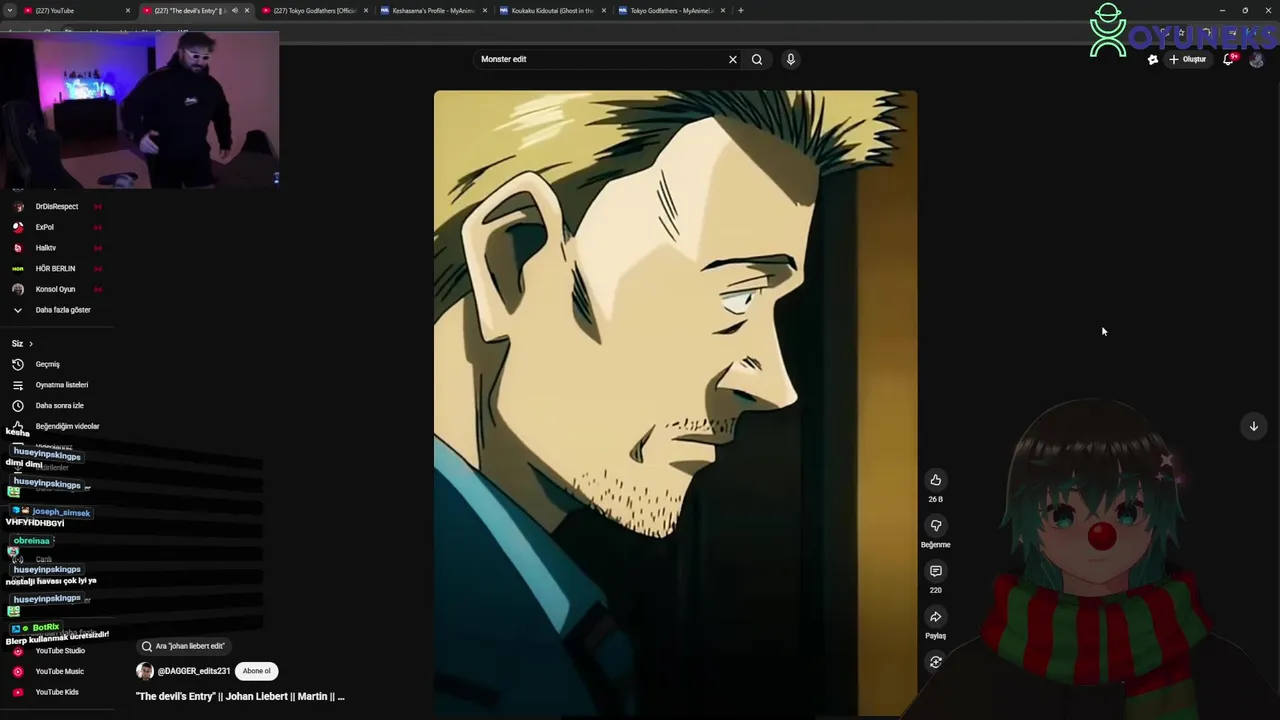
Task: Open ExPol channel in sidebar
Action: [x=45, y=227]
